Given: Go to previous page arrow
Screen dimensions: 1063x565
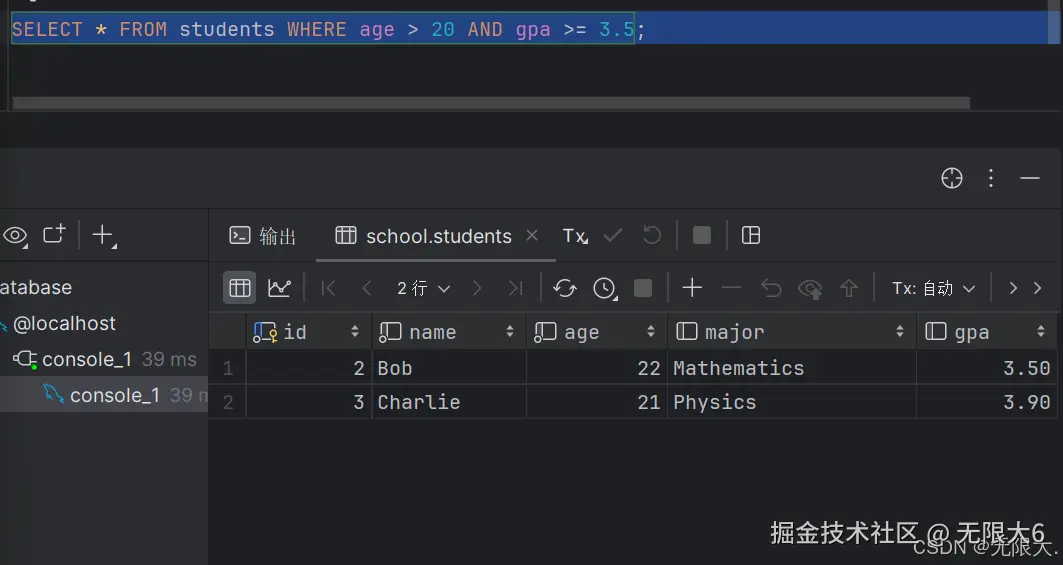Looking at the screenshot, I should pos(367,288).
